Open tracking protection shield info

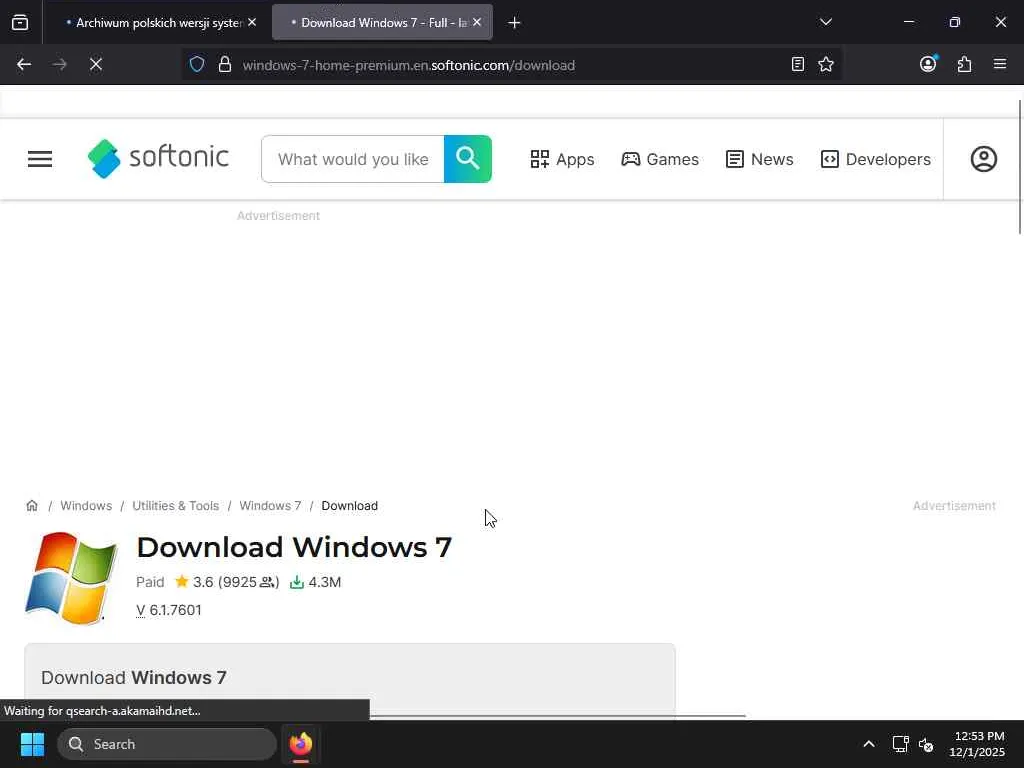click(197, 65)
